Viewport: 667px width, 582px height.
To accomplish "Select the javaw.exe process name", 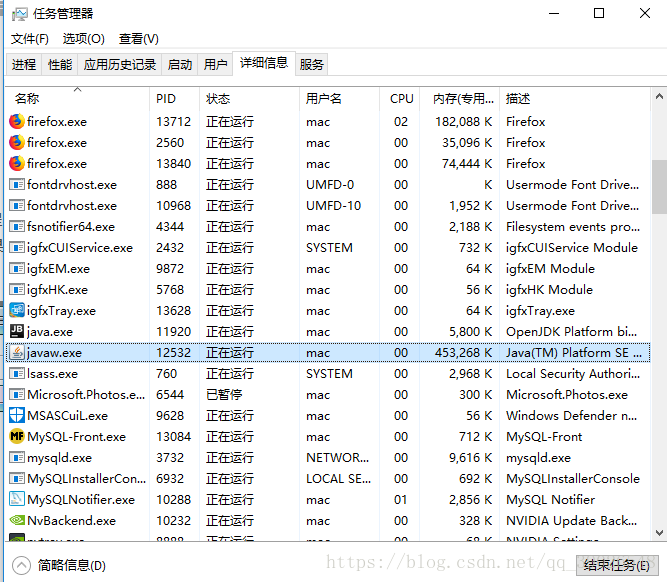I will click(x=54, y=353).
